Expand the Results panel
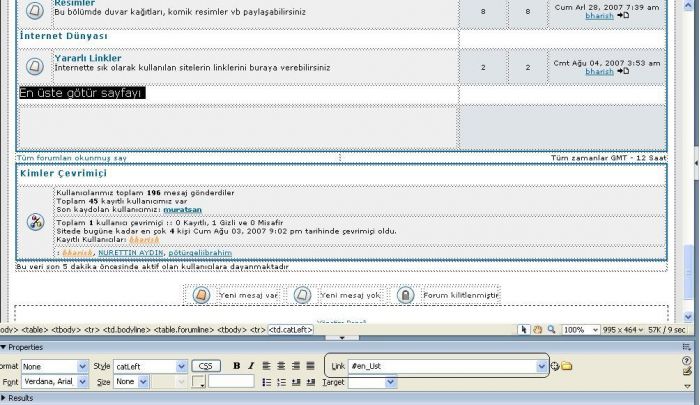The image size is (700, 405). click(5, 398)
